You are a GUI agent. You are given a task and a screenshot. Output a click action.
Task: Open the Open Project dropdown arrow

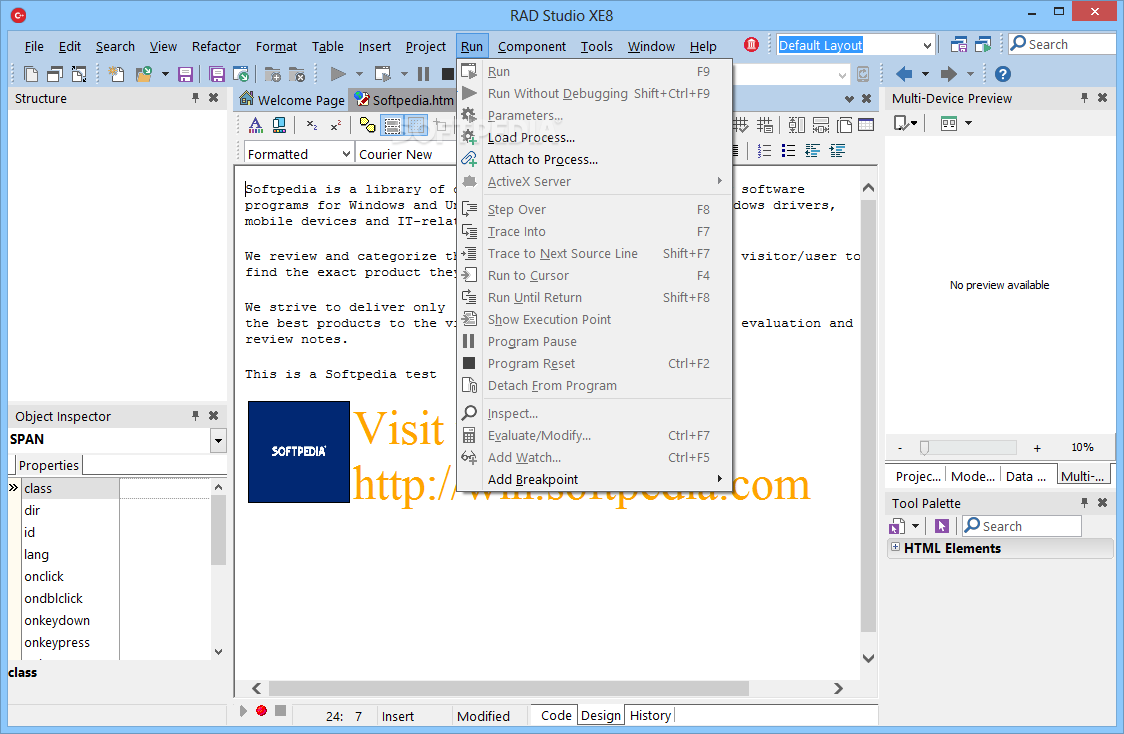click(165, 74)
